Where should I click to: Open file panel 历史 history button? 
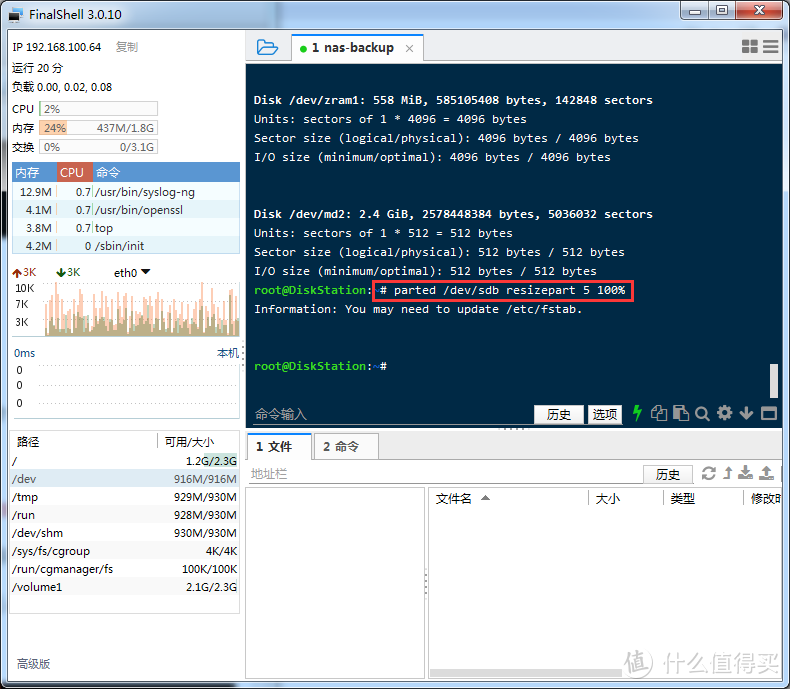tap(668, 474)
